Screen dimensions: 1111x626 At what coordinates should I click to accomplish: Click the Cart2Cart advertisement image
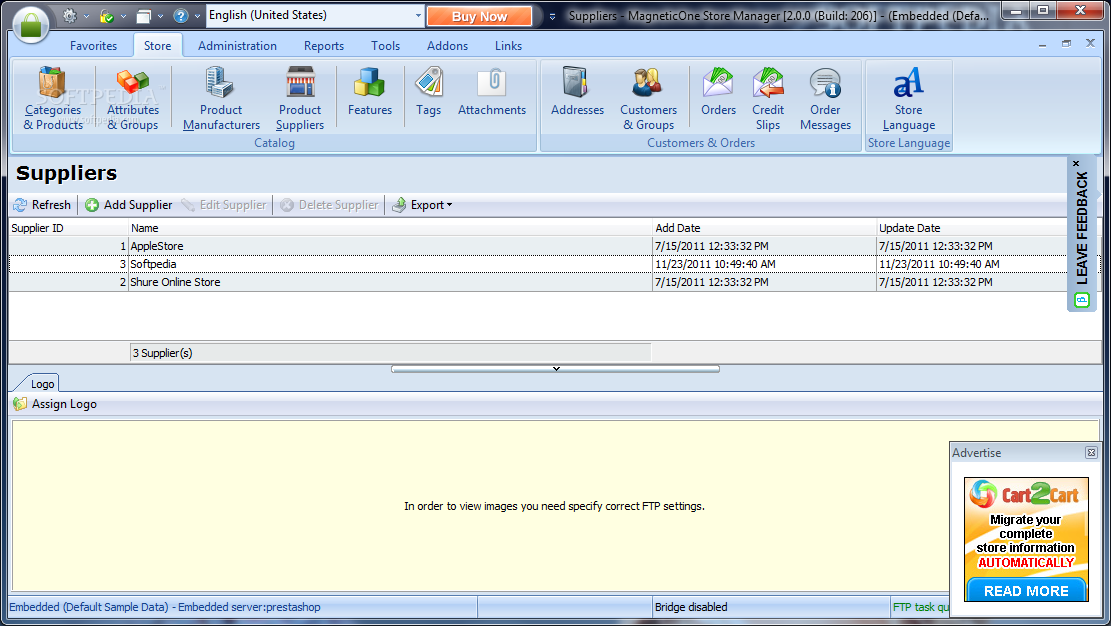[1026, 539]
